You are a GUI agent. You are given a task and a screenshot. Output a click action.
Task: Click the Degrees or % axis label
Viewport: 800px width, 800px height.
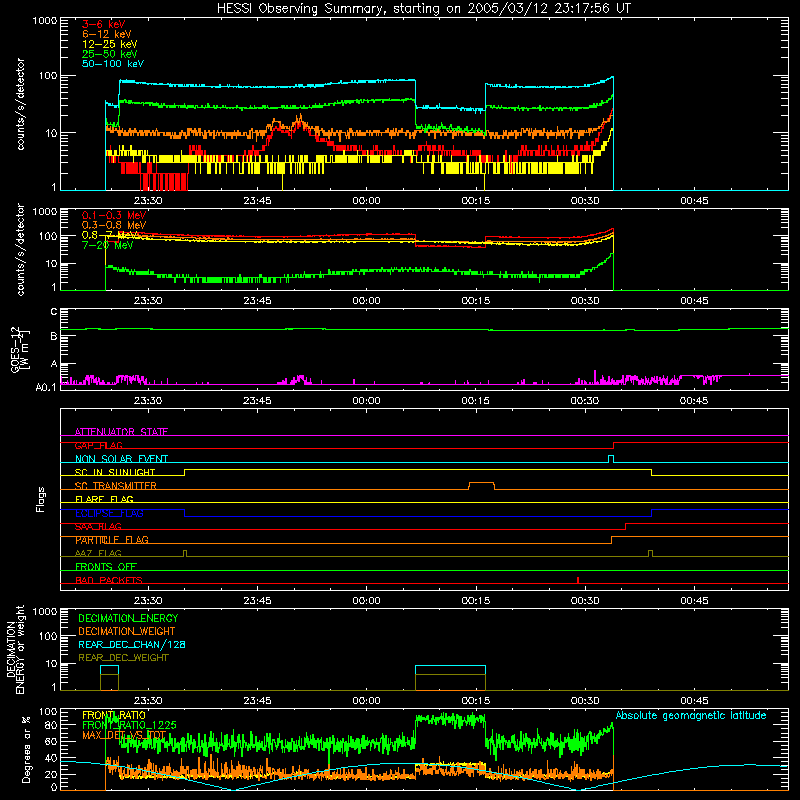[x=26, y=749]
